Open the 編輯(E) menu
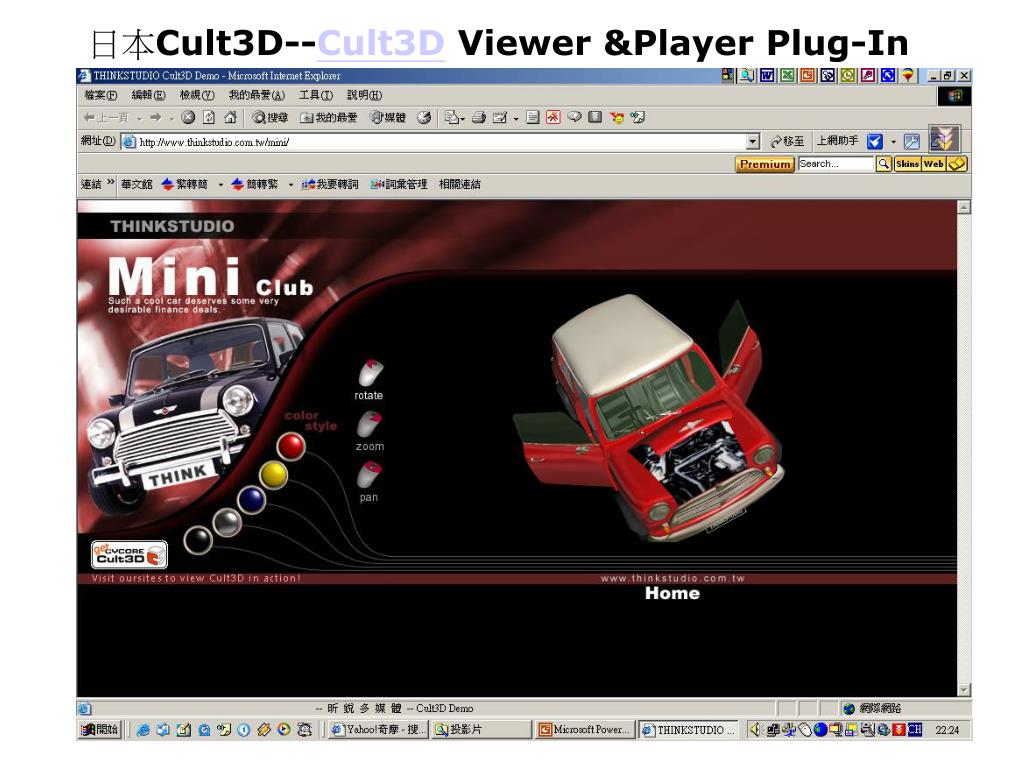 click(x=148, y=95)
